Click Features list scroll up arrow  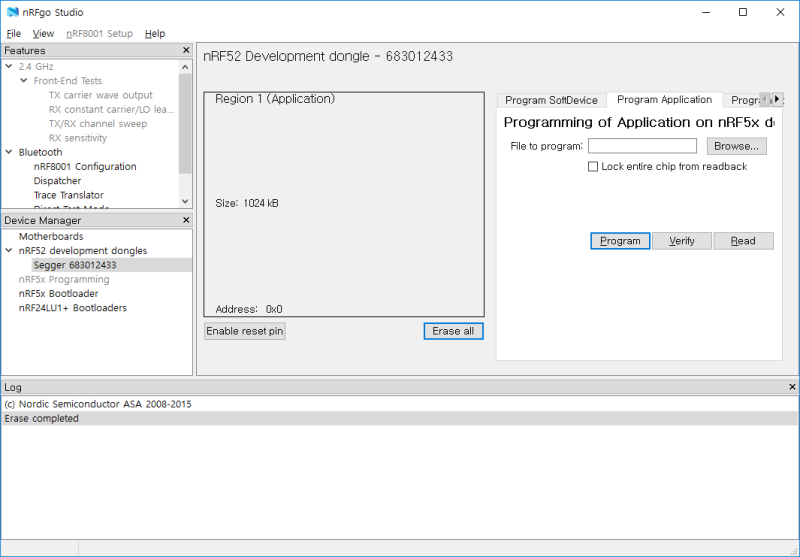coord(185,67)
